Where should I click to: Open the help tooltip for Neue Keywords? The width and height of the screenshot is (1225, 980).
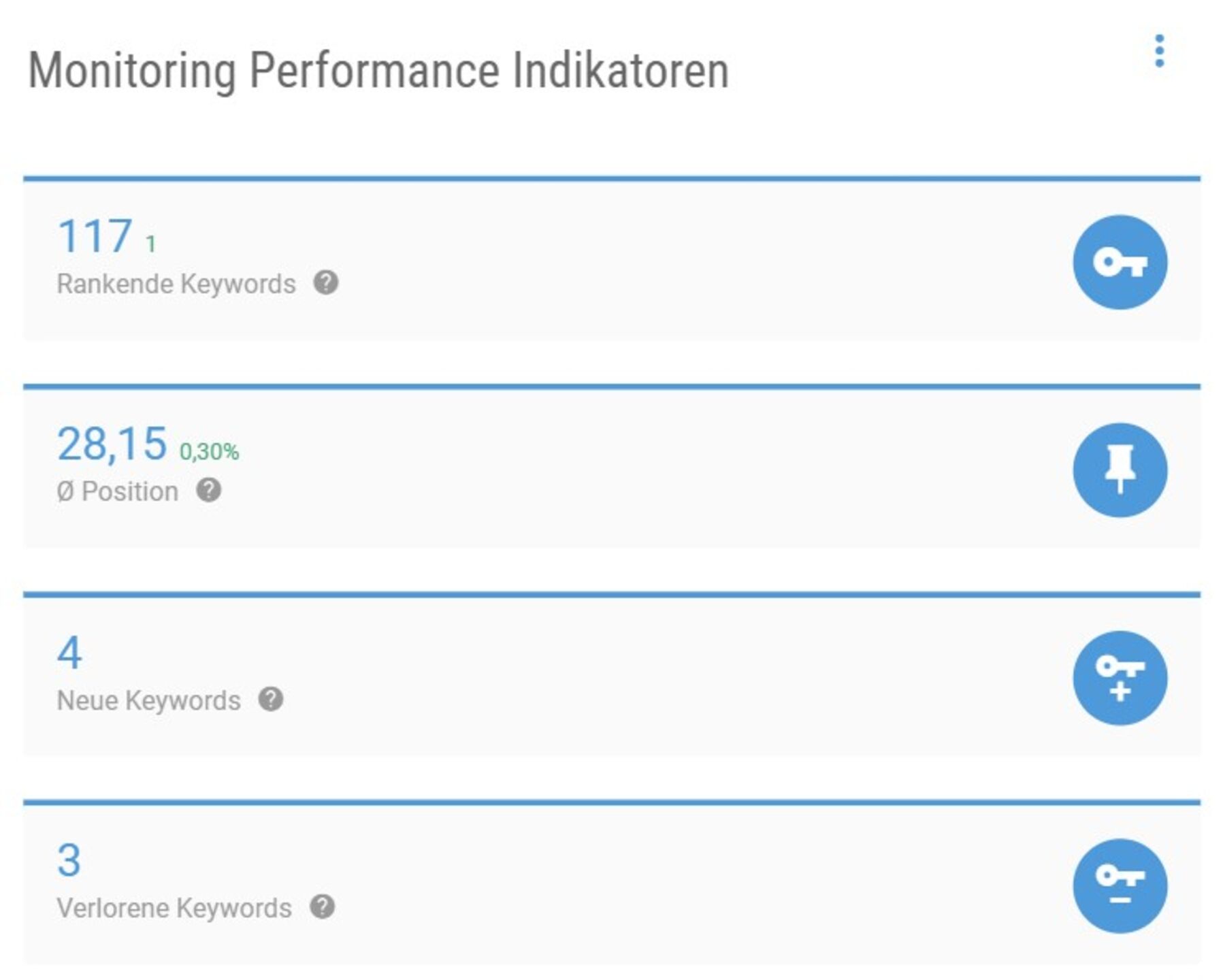point(271,700)
